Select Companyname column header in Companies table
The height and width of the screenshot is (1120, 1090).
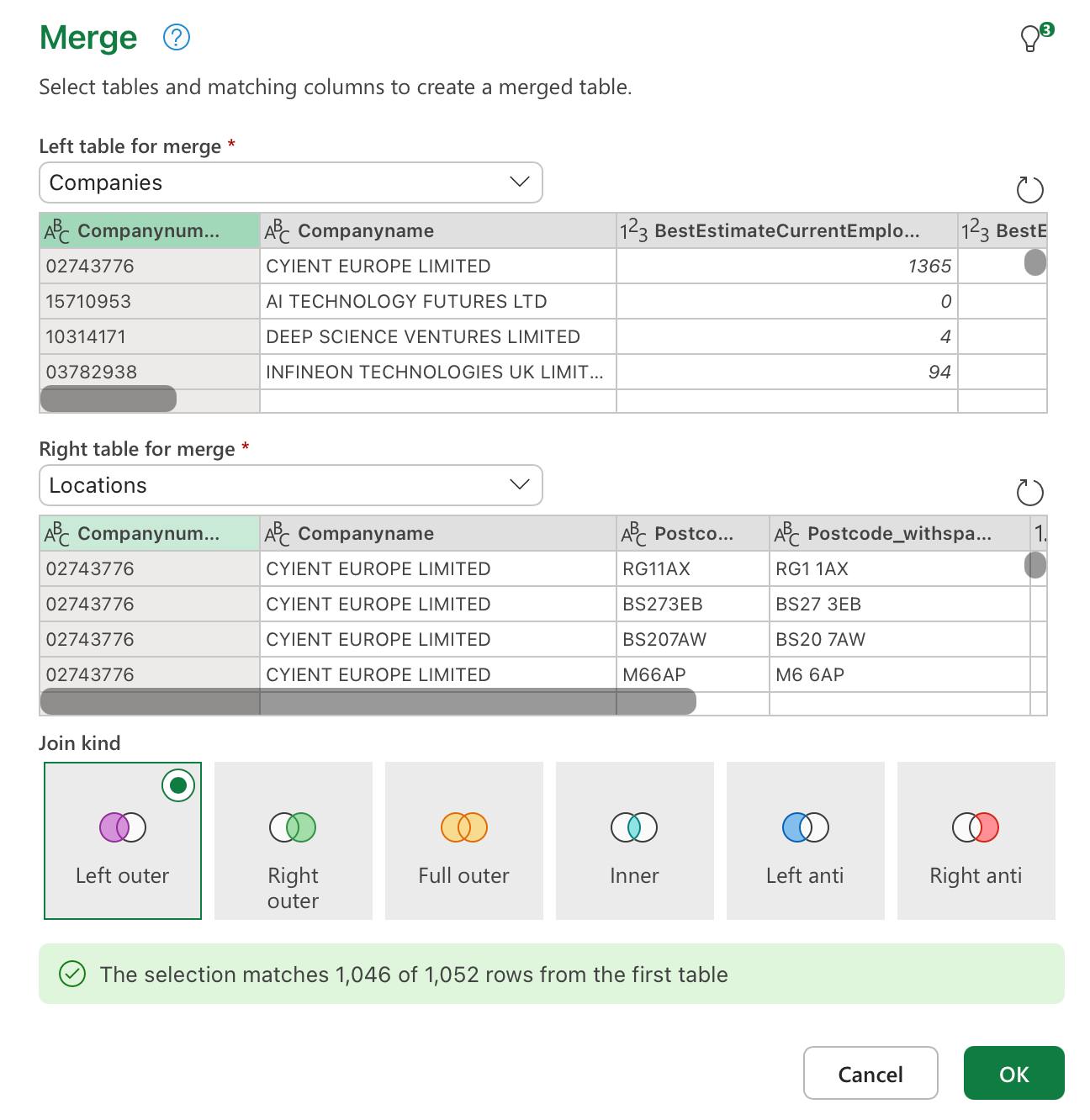pos(438,230)
